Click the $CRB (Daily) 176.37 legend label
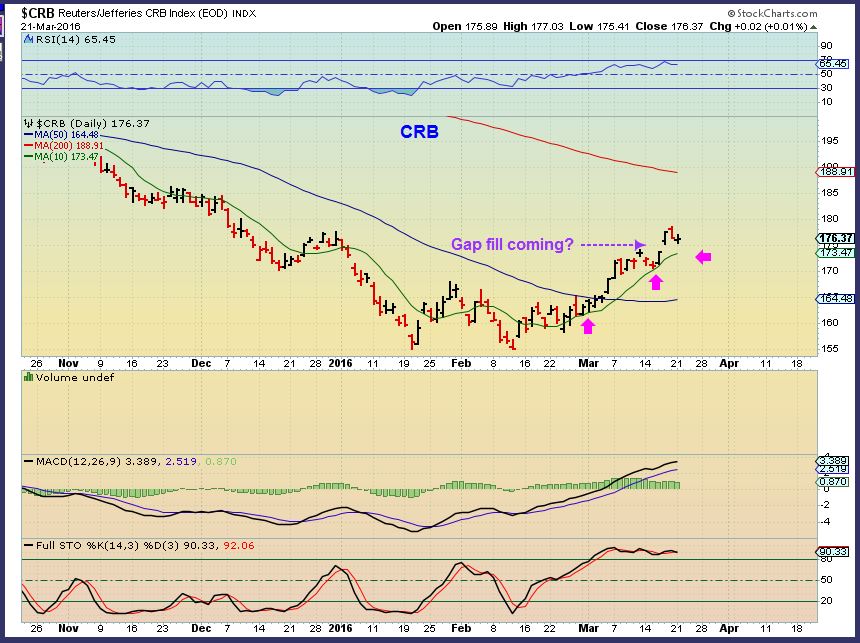860x643 pixels. coord(93,124)
